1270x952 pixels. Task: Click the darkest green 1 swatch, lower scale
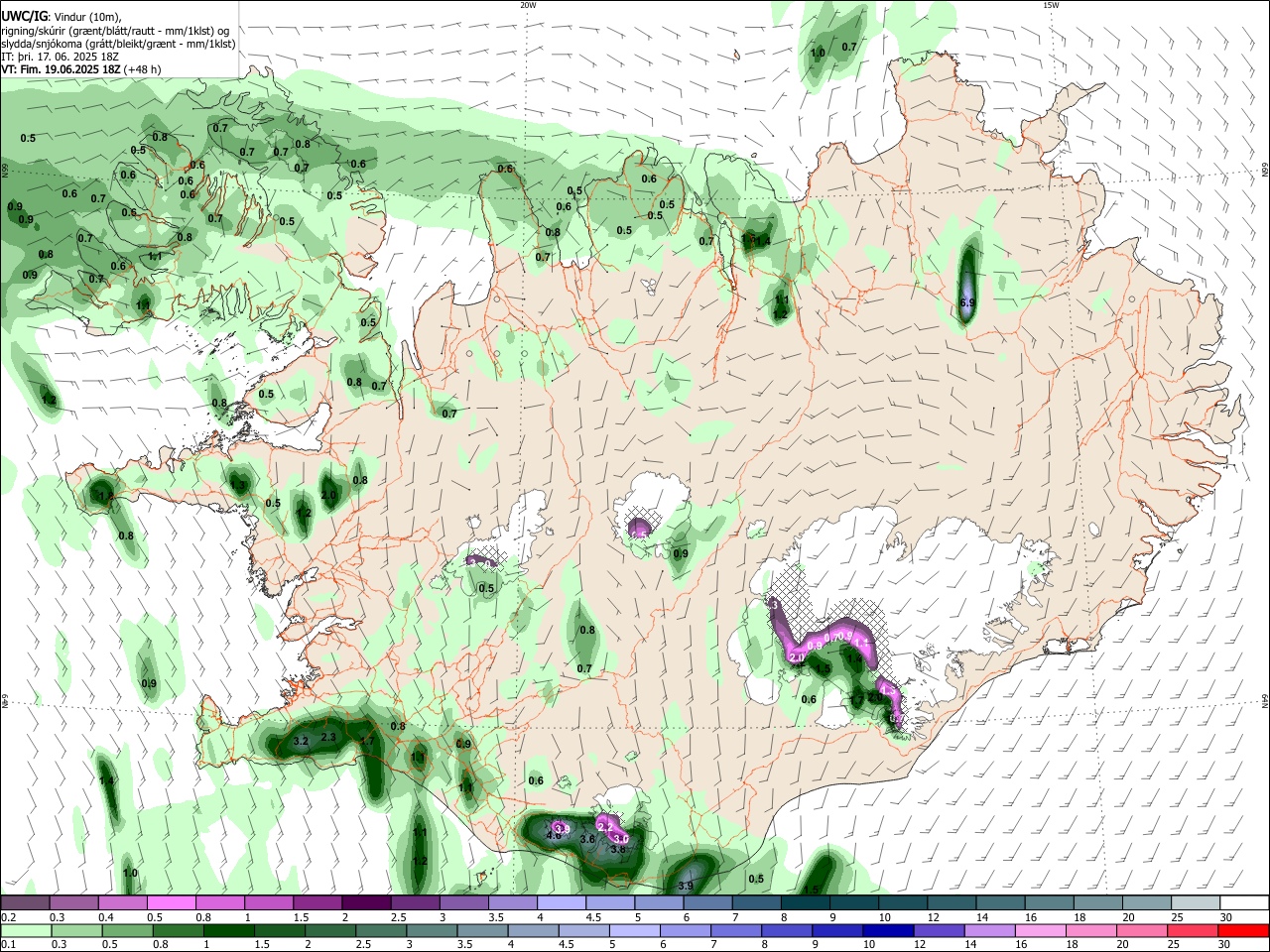coord(229,930)
